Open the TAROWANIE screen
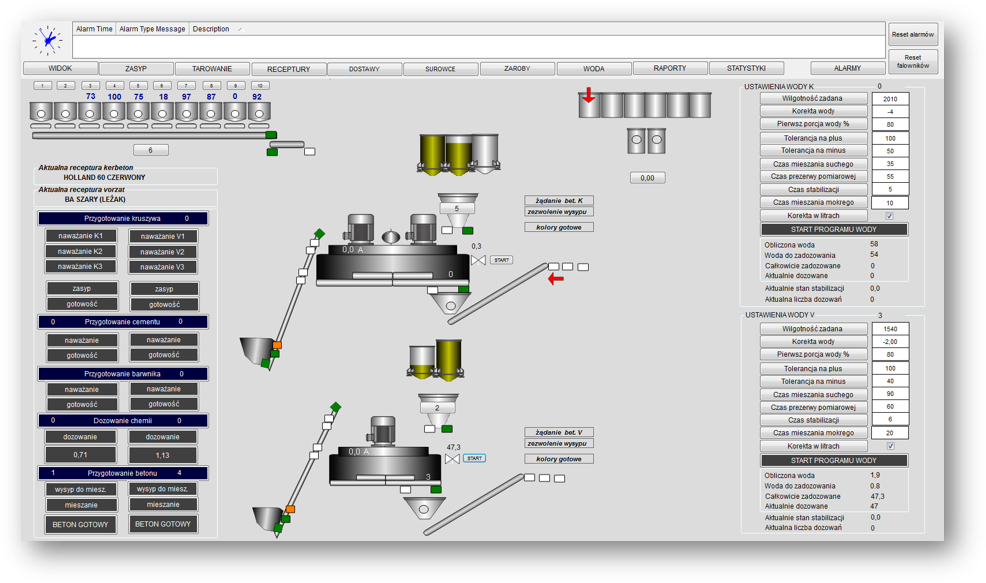The height and width of the screenshot is (583, 986). point(212,69)
